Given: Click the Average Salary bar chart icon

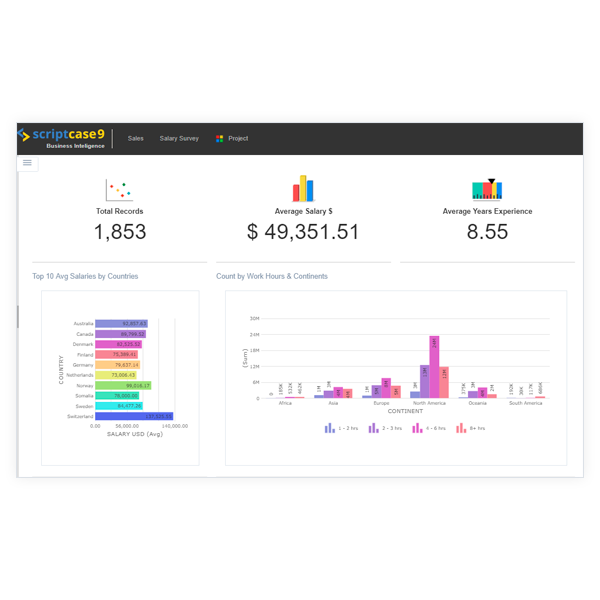Looking at the screenshot, I should point(303,188).
